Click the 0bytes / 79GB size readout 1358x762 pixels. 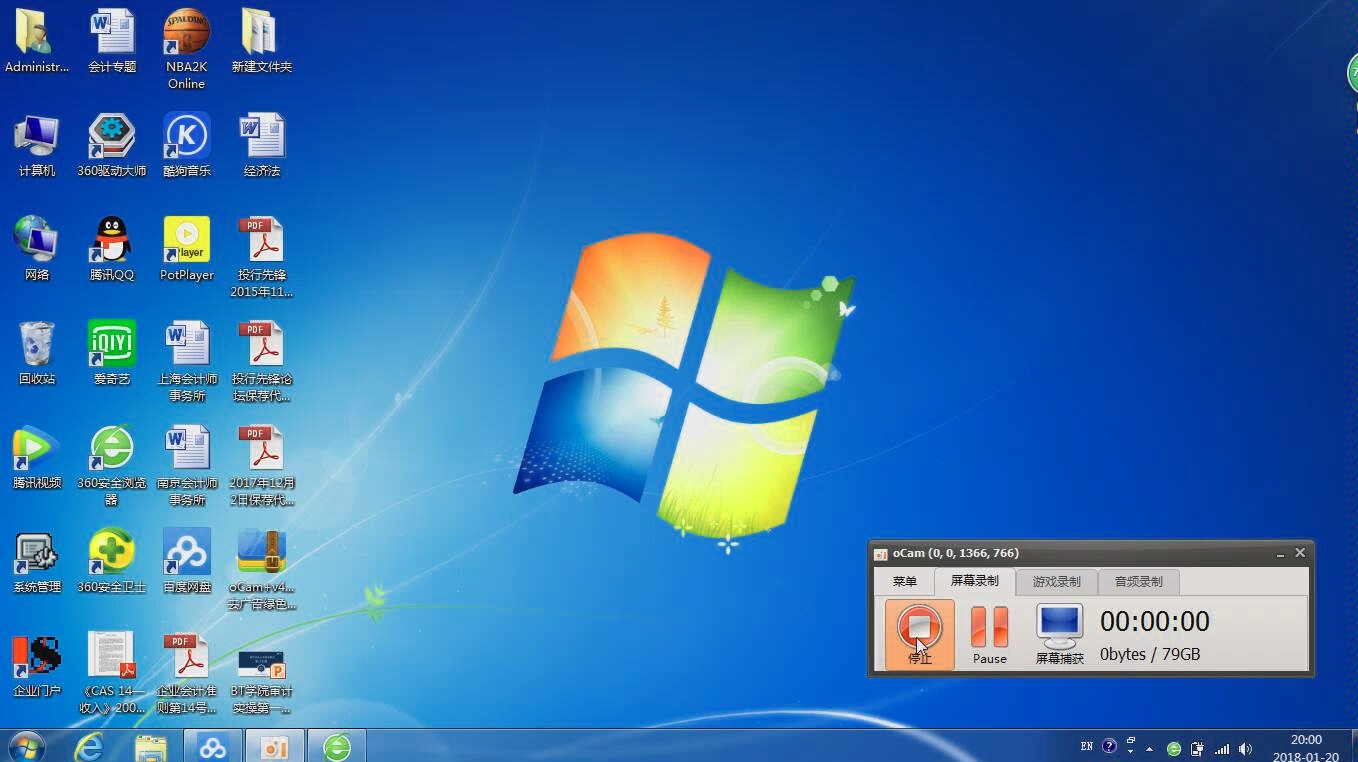(x=1150, y=654)
